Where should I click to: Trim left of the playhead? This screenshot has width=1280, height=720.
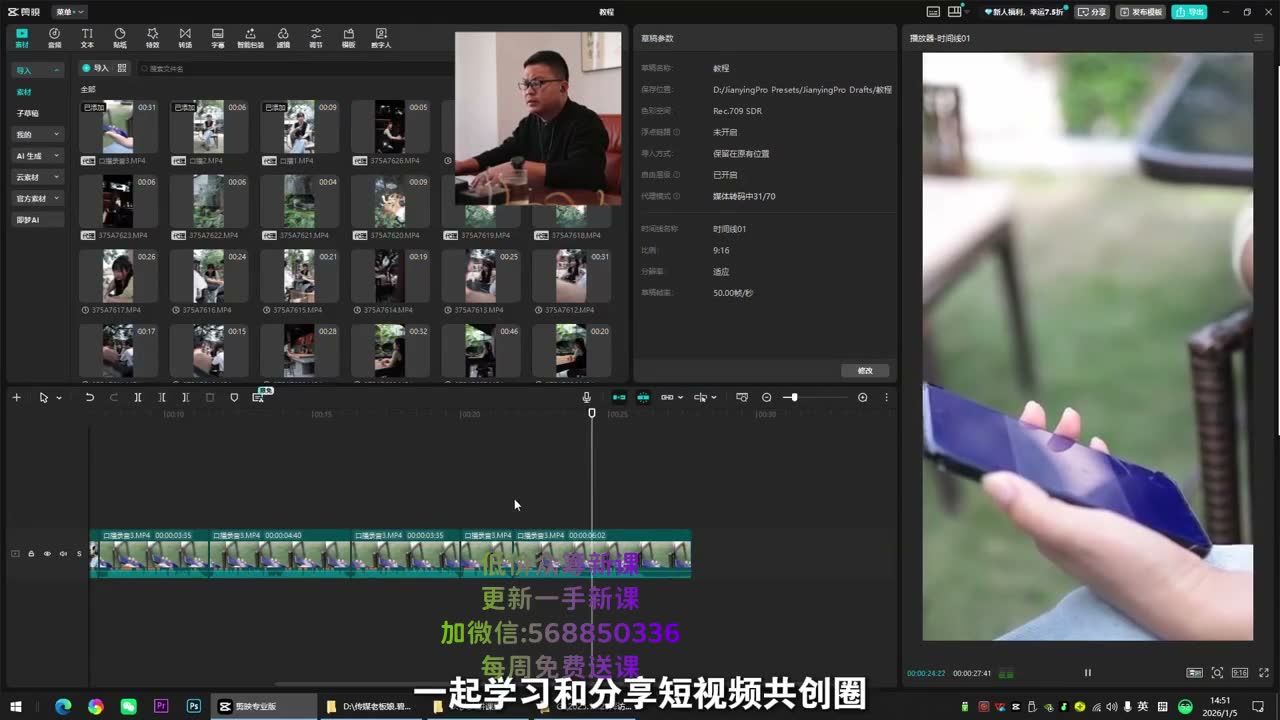(162, 397)
